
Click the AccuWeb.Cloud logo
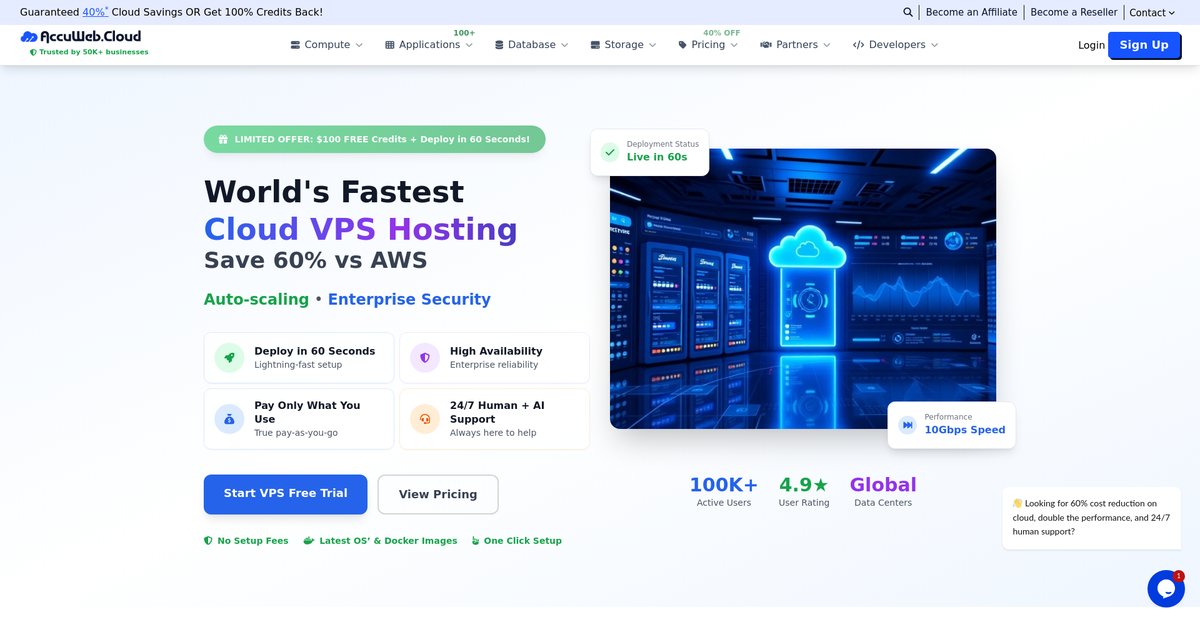(x=81, y=36)
